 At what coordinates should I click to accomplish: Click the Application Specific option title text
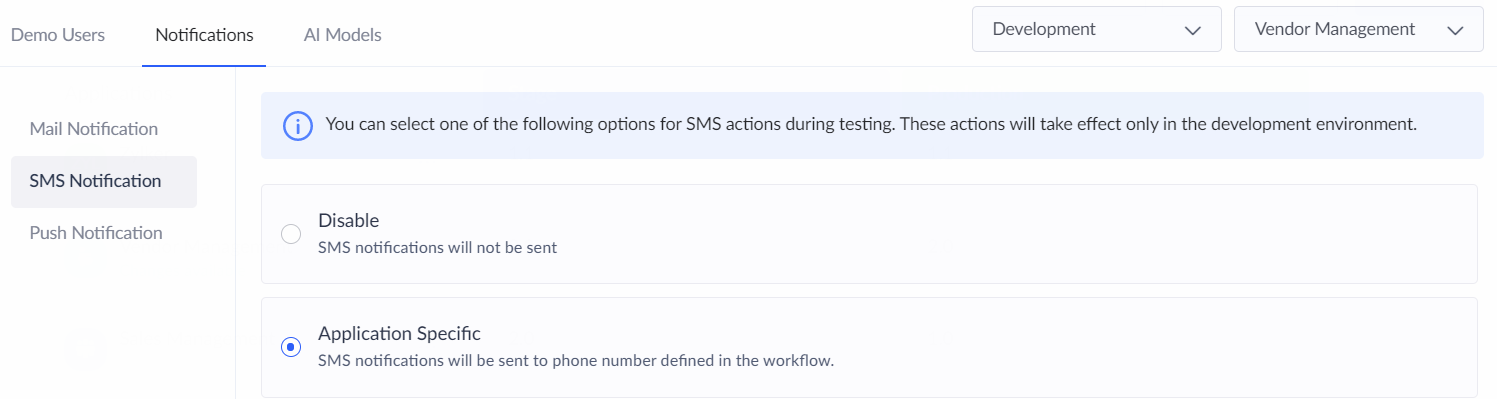[399, 334]
